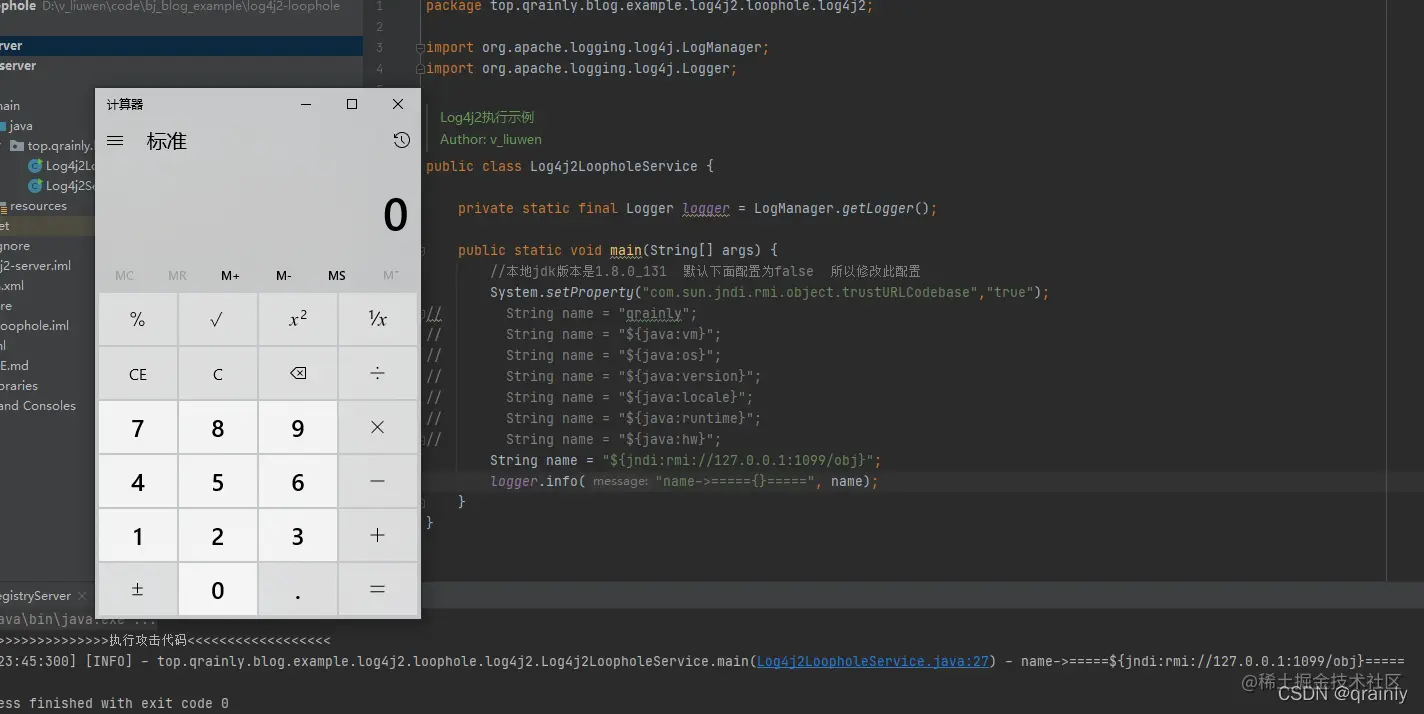The height and width of the screenshot is (714, 1424).
Task: Click the divide key
Action: click(378, 374)
